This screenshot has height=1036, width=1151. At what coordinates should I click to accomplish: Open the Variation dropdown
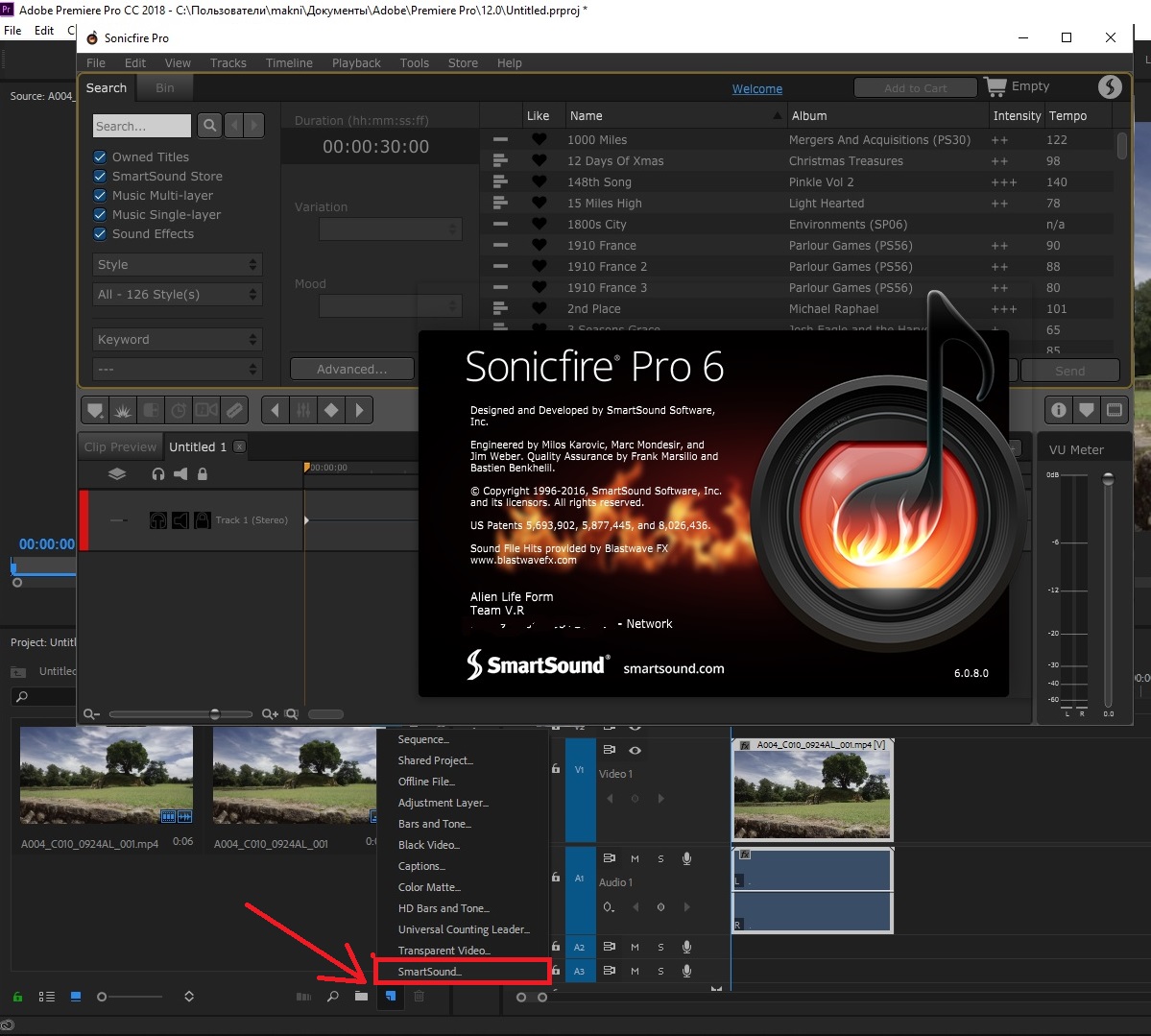click(x=390, y=229)
